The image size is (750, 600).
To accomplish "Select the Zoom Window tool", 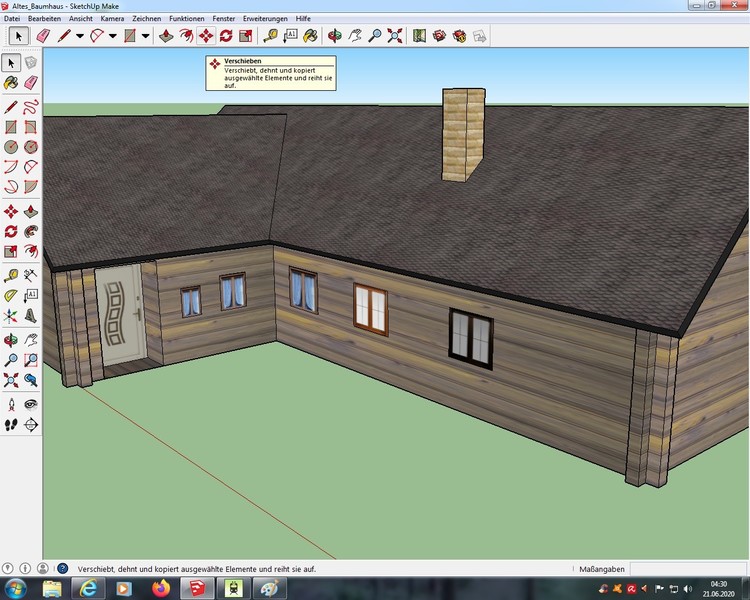I will tap(31, 360).
